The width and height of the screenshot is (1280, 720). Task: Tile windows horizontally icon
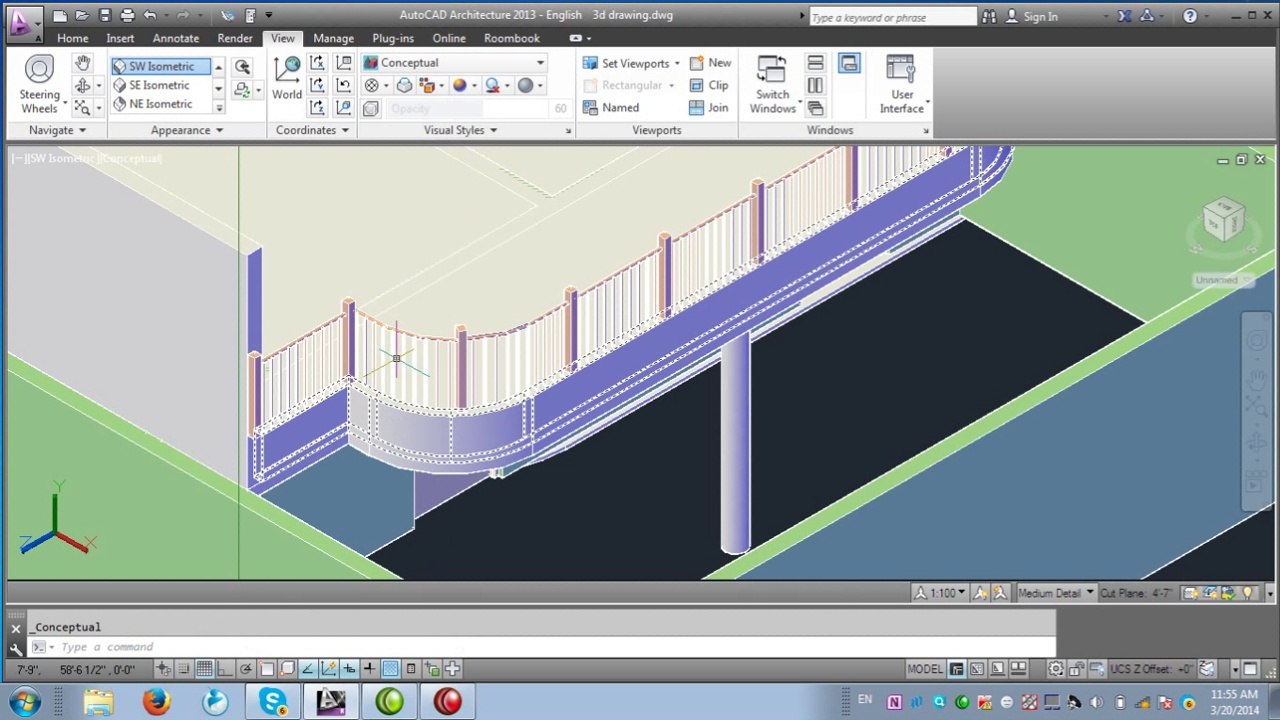pyautogui.click(x=815, y=63)
